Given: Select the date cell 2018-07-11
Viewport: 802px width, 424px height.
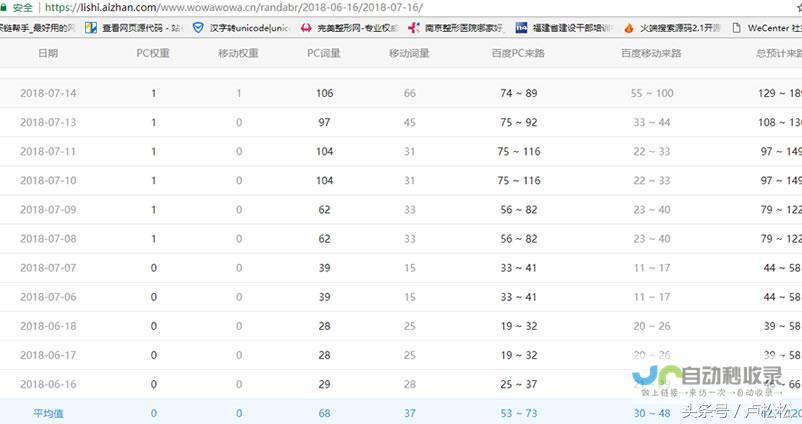Looking at the screenshot, I should click(48, 151).
